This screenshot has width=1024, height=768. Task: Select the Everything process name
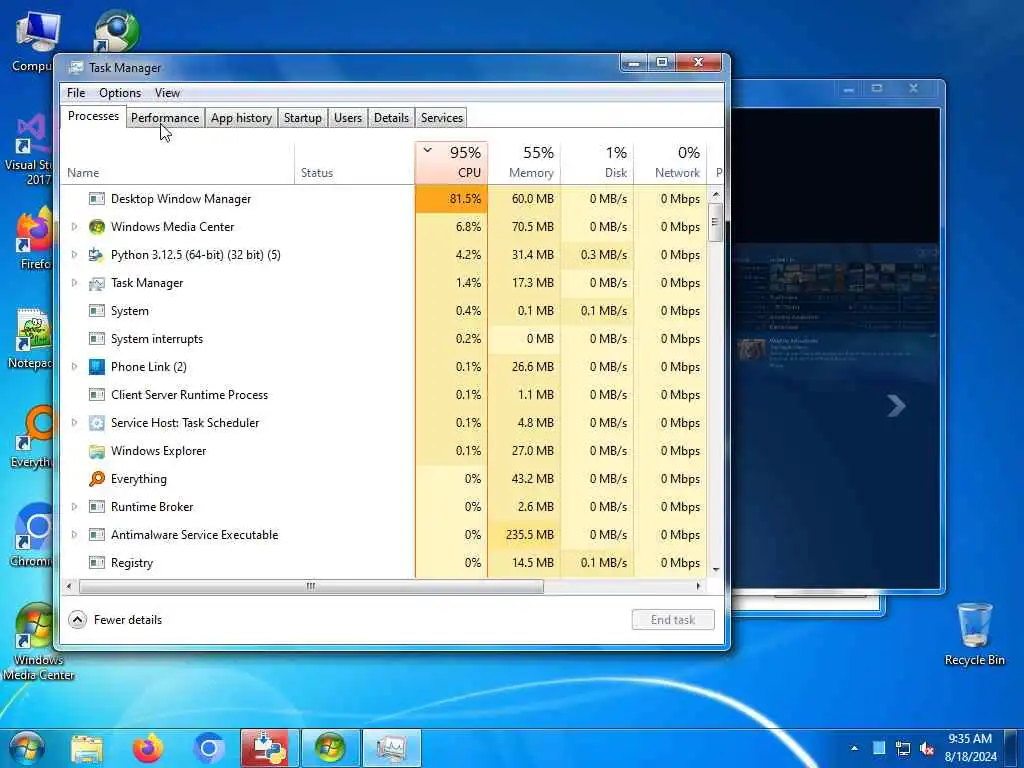coord(138,479)
